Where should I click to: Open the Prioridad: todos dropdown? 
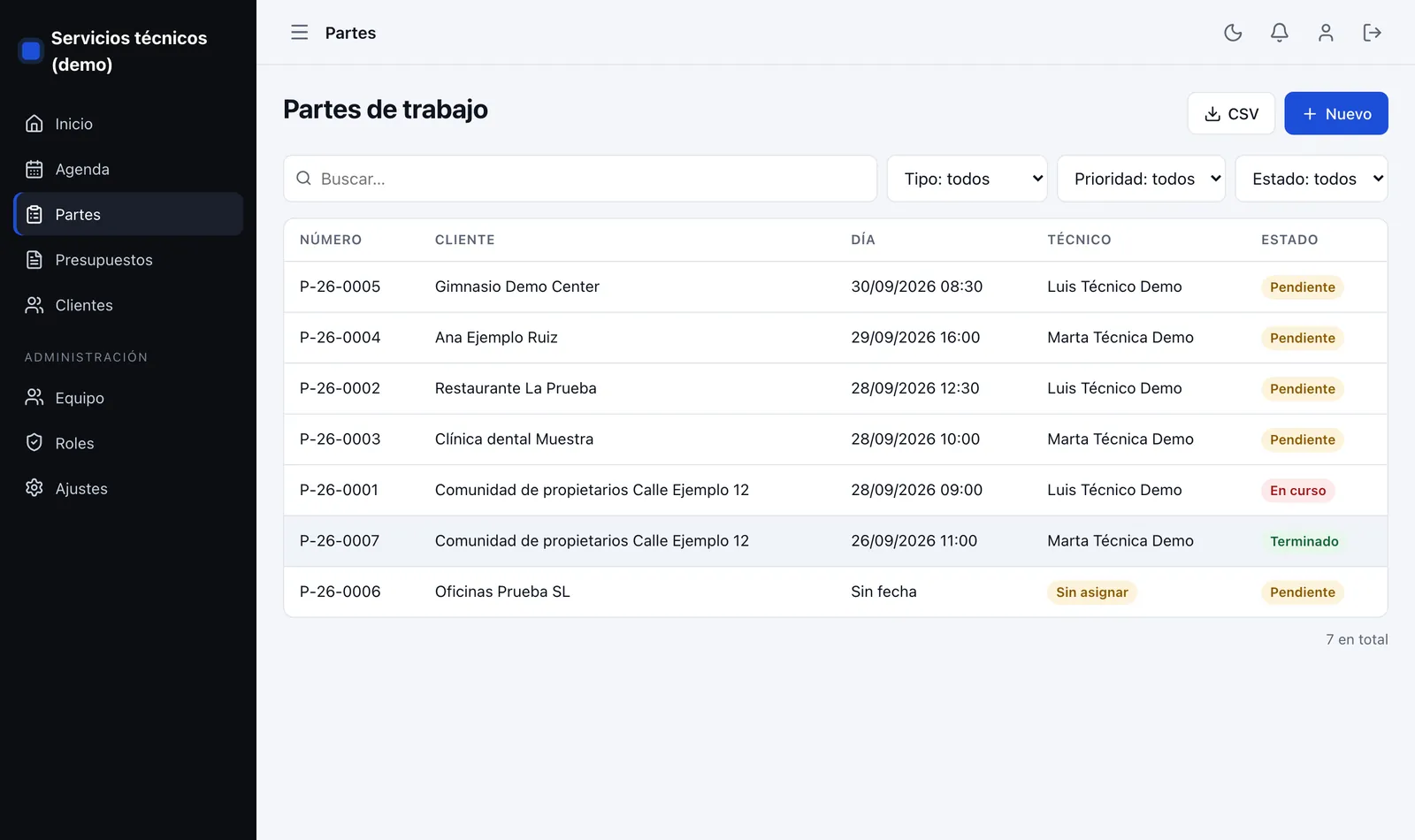coord(1142,179)
